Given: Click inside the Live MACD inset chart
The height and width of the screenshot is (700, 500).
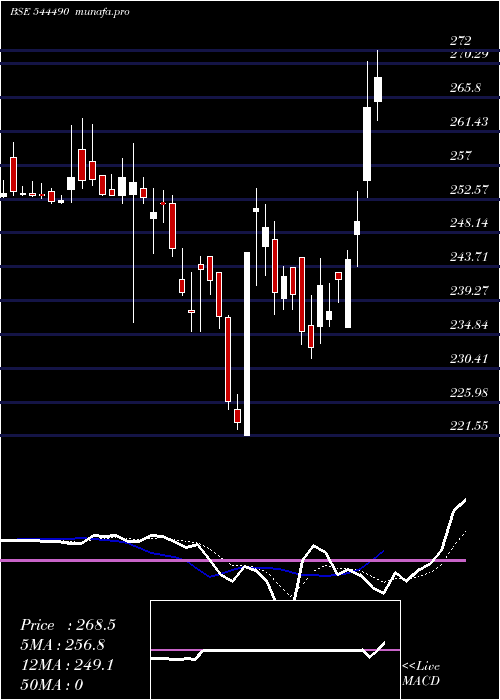Looking at the screenshot, I should [x=275, y=650].
